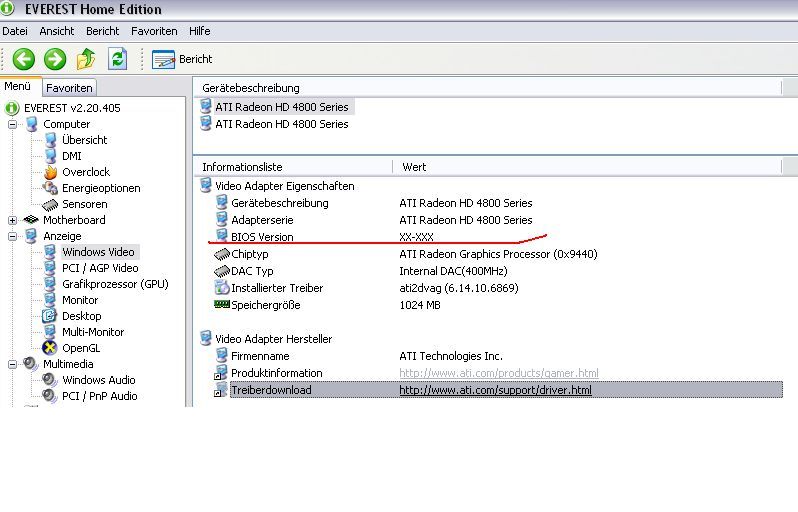Open the ati.com support driver link

pyautogui.click(x=495, y=390)
